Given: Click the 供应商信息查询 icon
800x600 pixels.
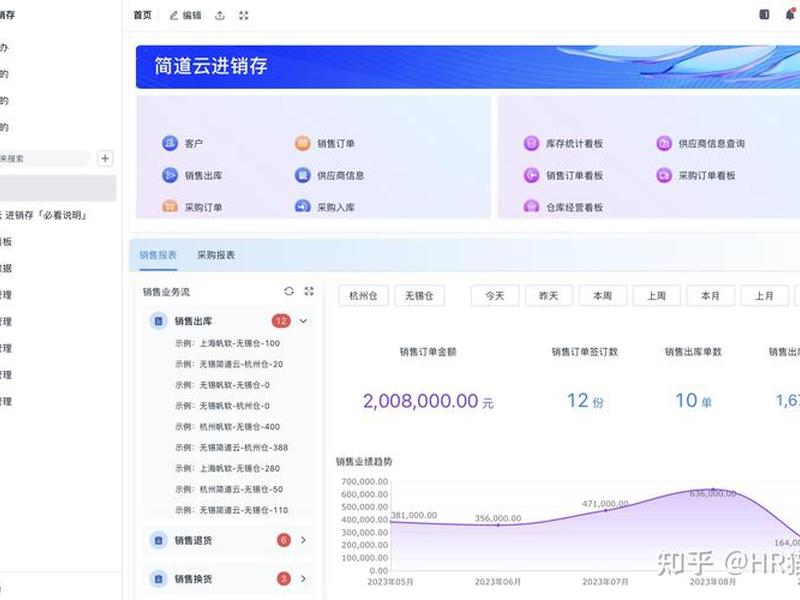Looking at the screenshot, I should [664, 143].
